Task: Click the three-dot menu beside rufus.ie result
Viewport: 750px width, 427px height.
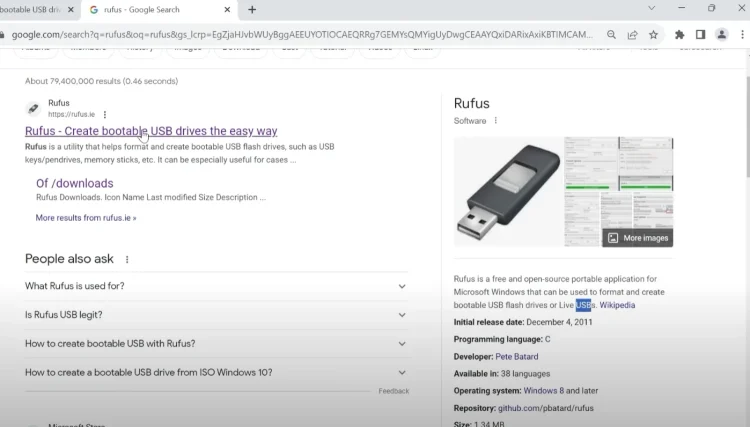Action: point(105,115)
